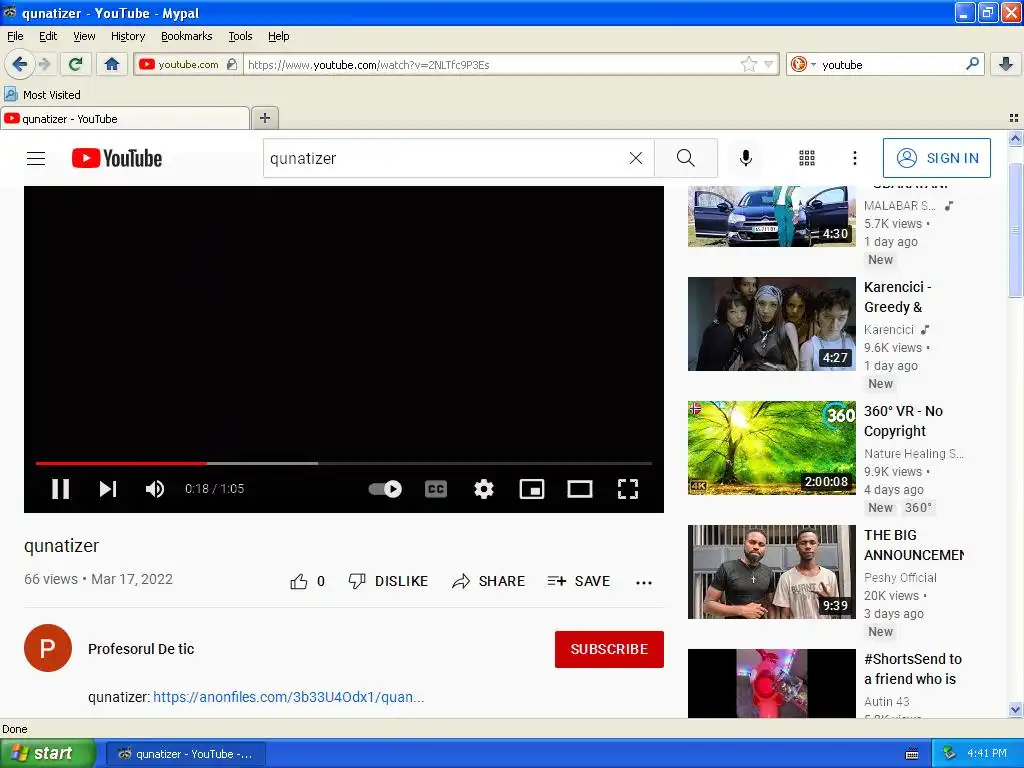
Task: Go to YouTube home via logo
Action: (117, 158)
